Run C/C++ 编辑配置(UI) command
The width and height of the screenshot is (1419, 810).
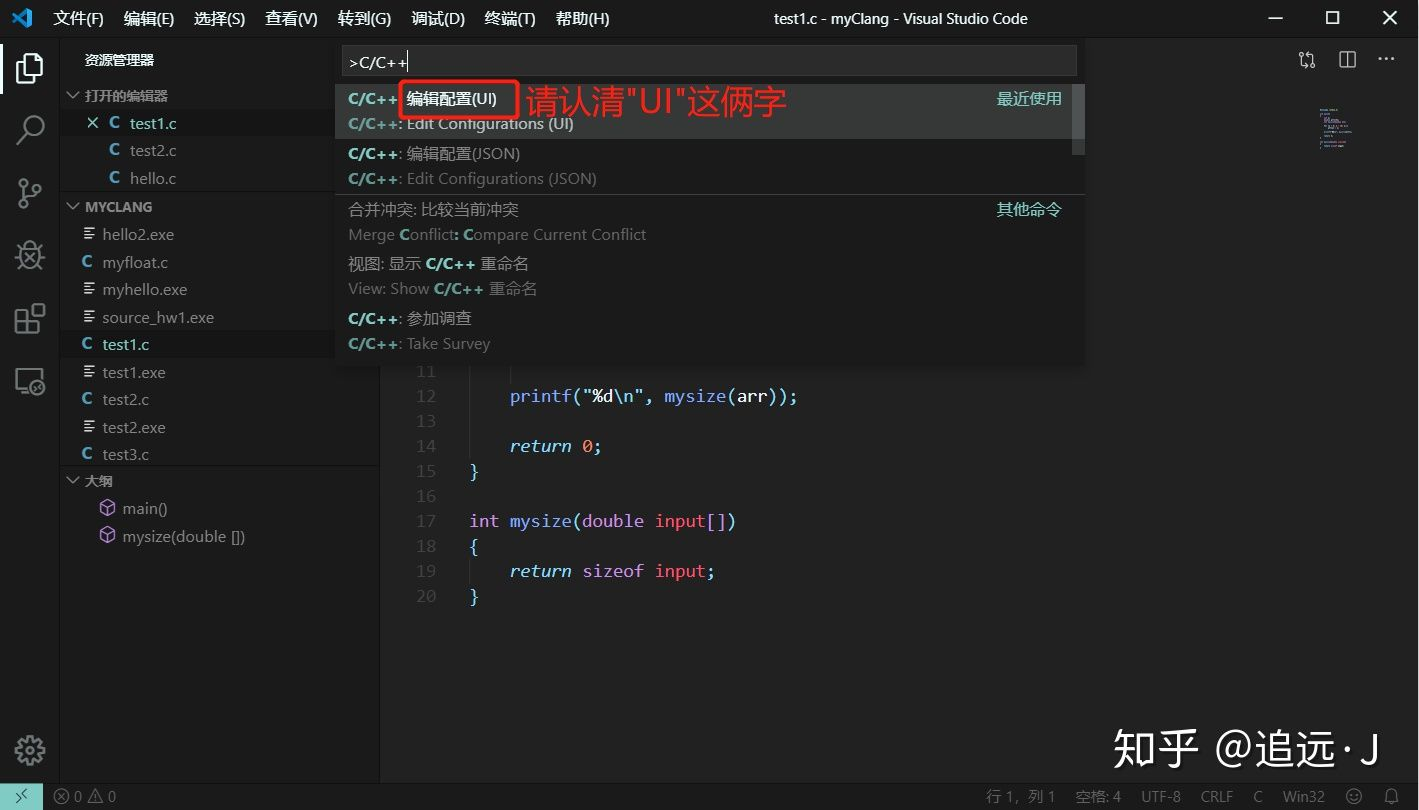tap(703, 111)
